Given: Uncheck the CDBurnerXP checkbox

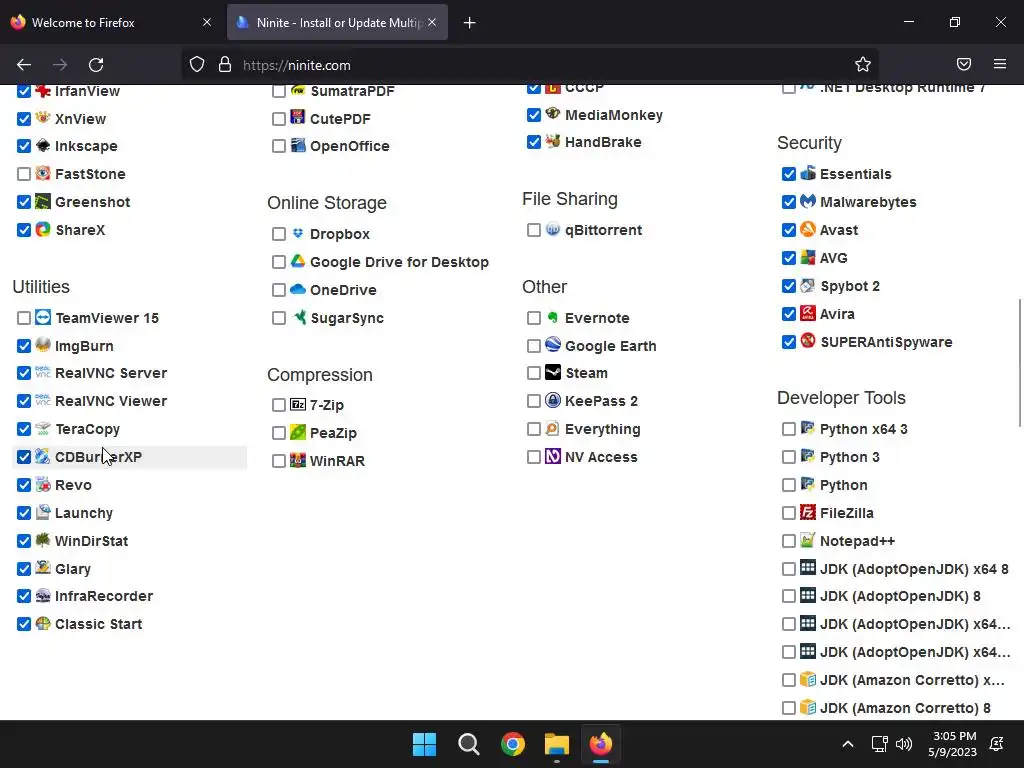Looking at the screenshot, I should [24, 457].
